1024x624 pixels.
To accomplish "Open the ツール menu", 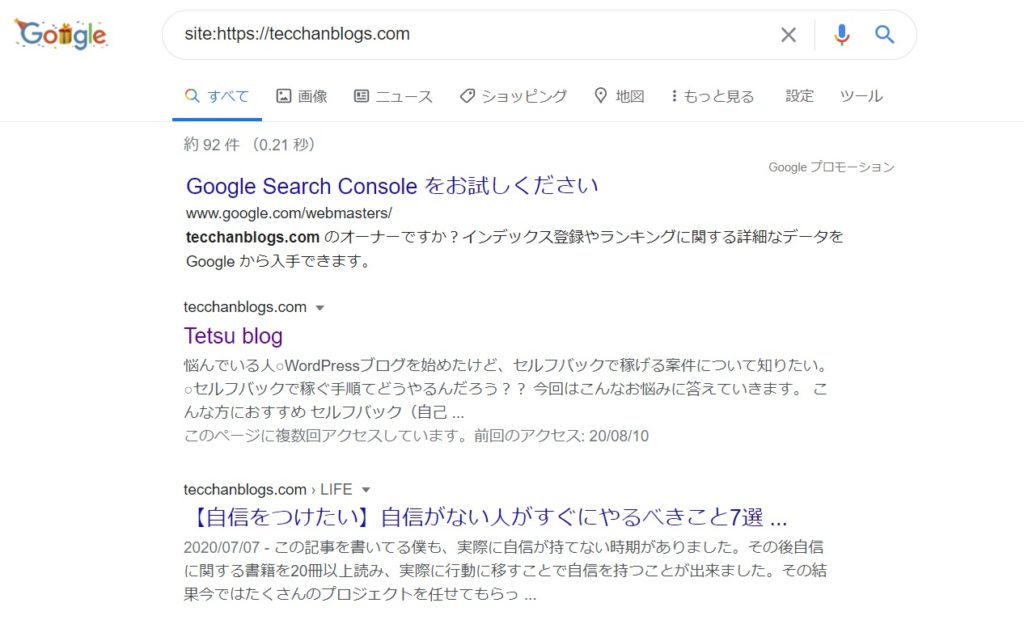I will [860, 96].
